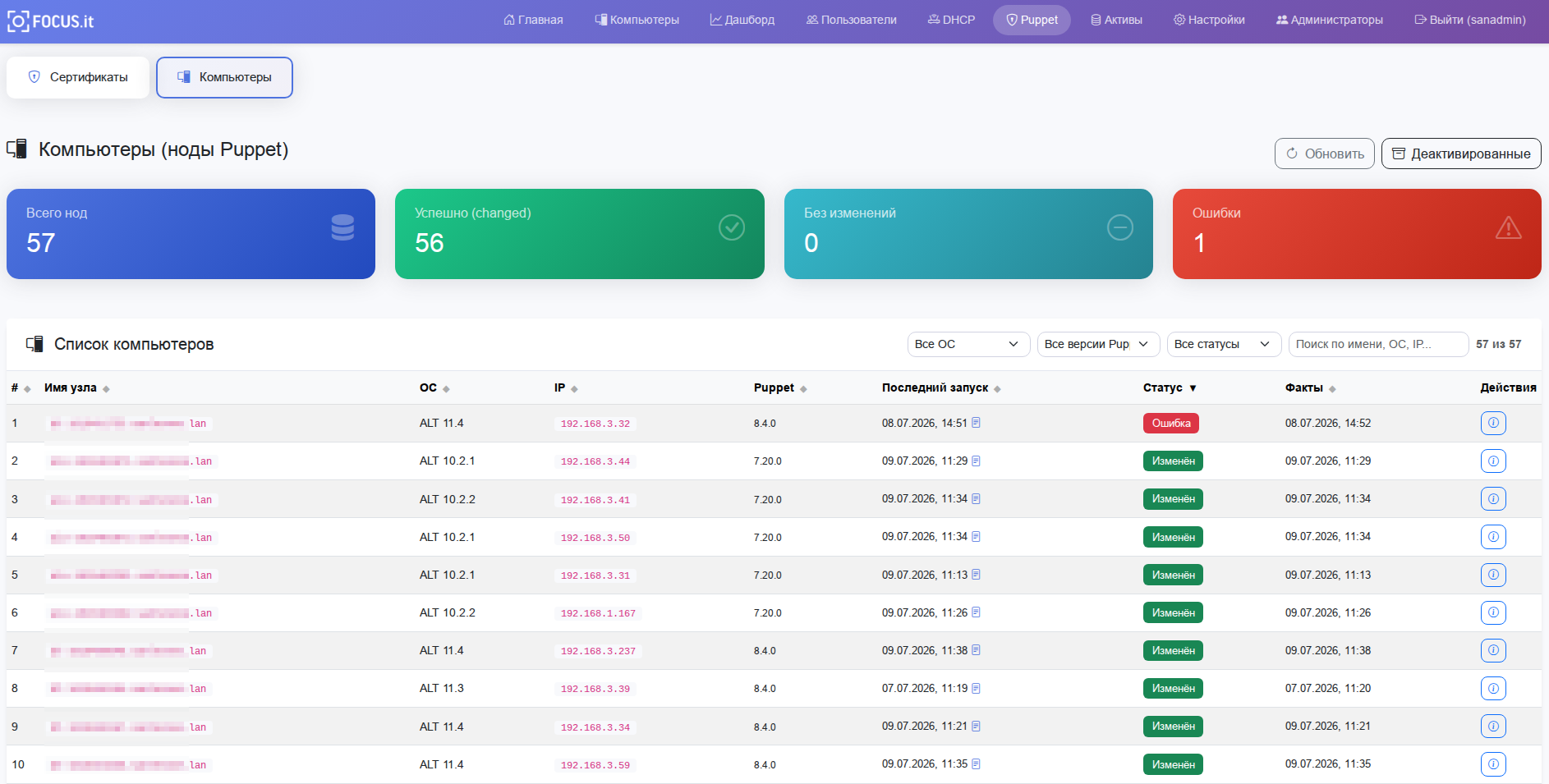Open info for node 192.168.3.32
This screenshot has height=784, width=1549.
(x=1493, y=424)
